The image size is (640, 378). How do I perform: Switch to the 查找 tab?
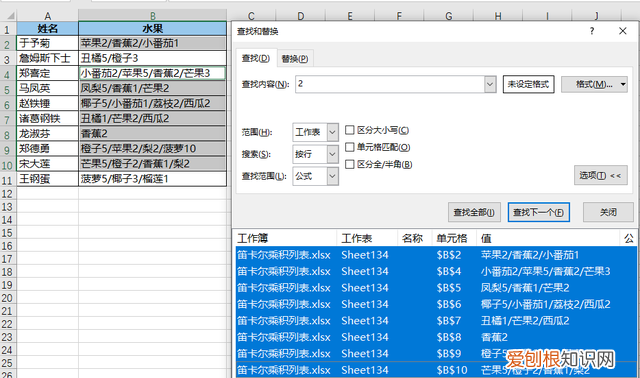pos(256,58)
